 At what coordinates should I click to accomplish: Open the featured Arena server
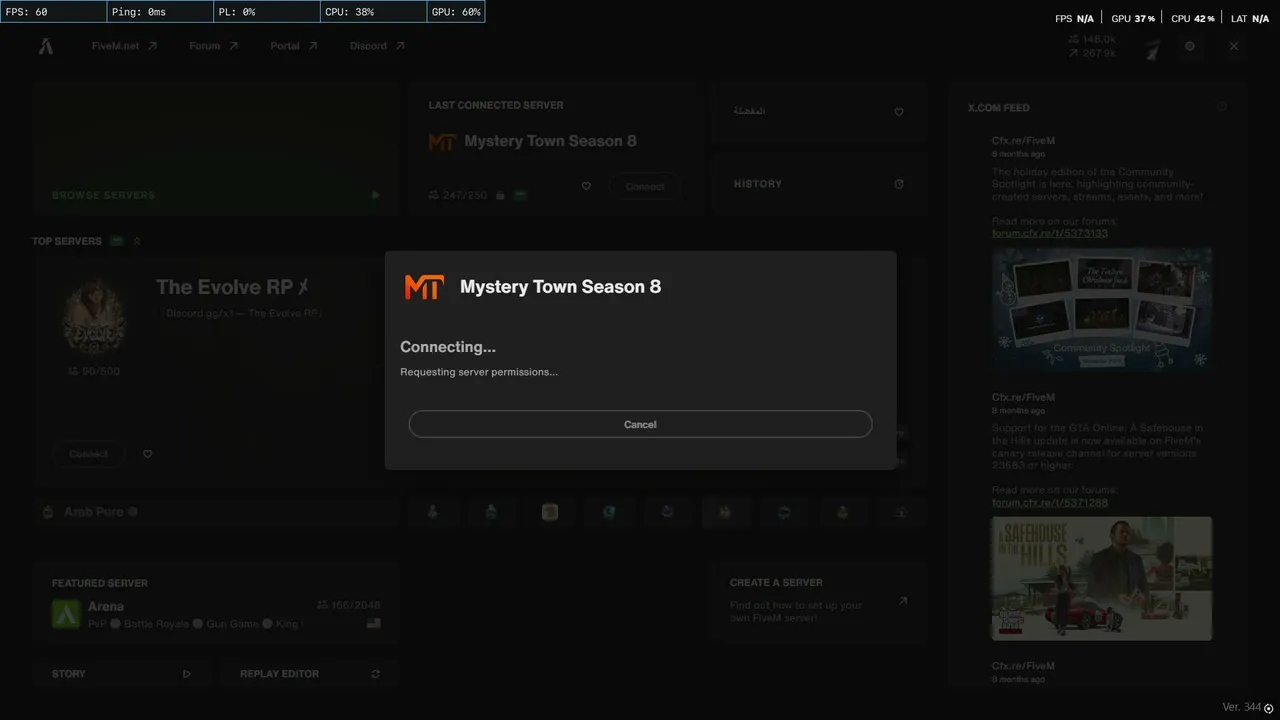click(216, 602)
